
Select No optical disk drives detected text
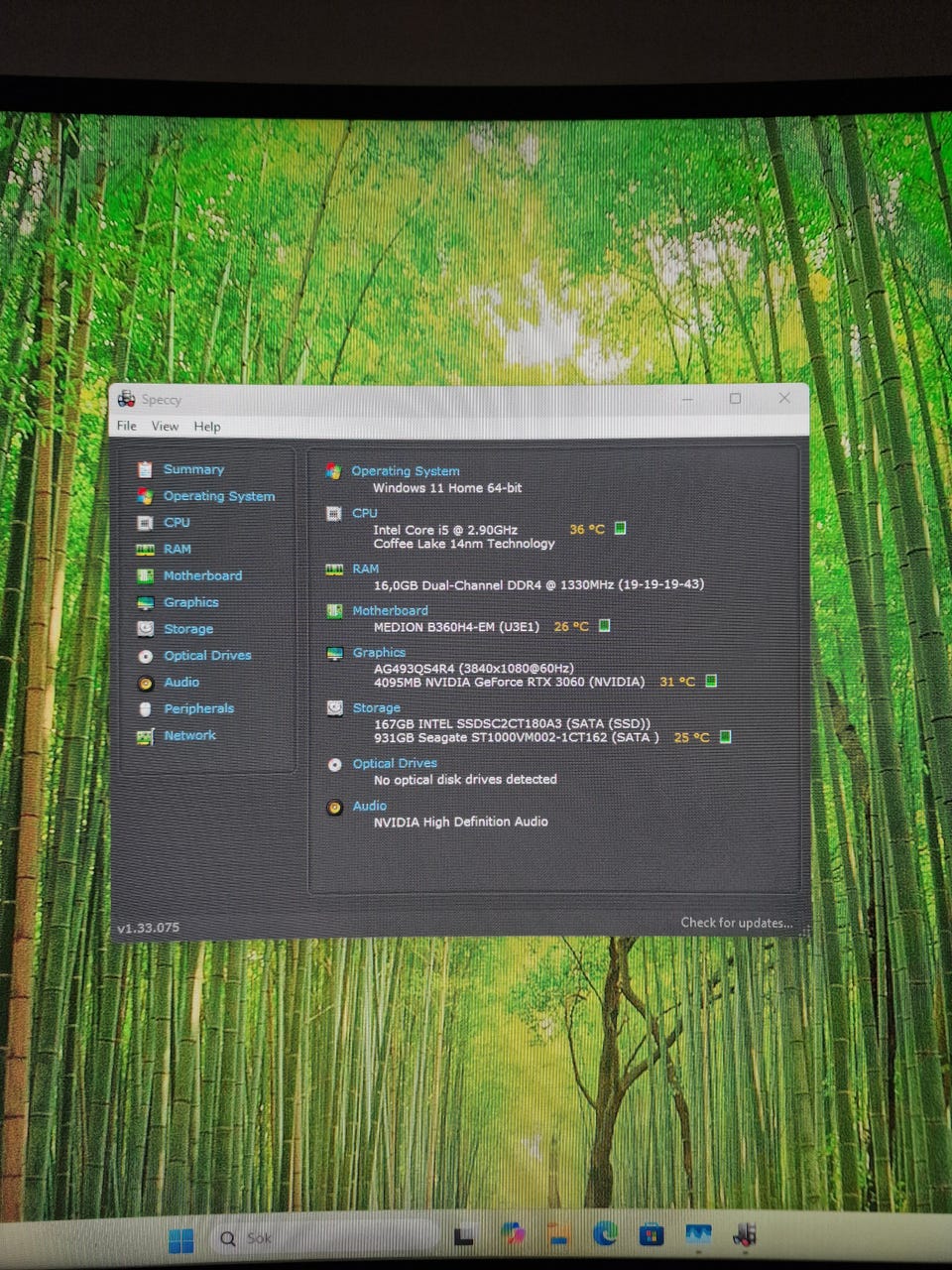(465, 779)
